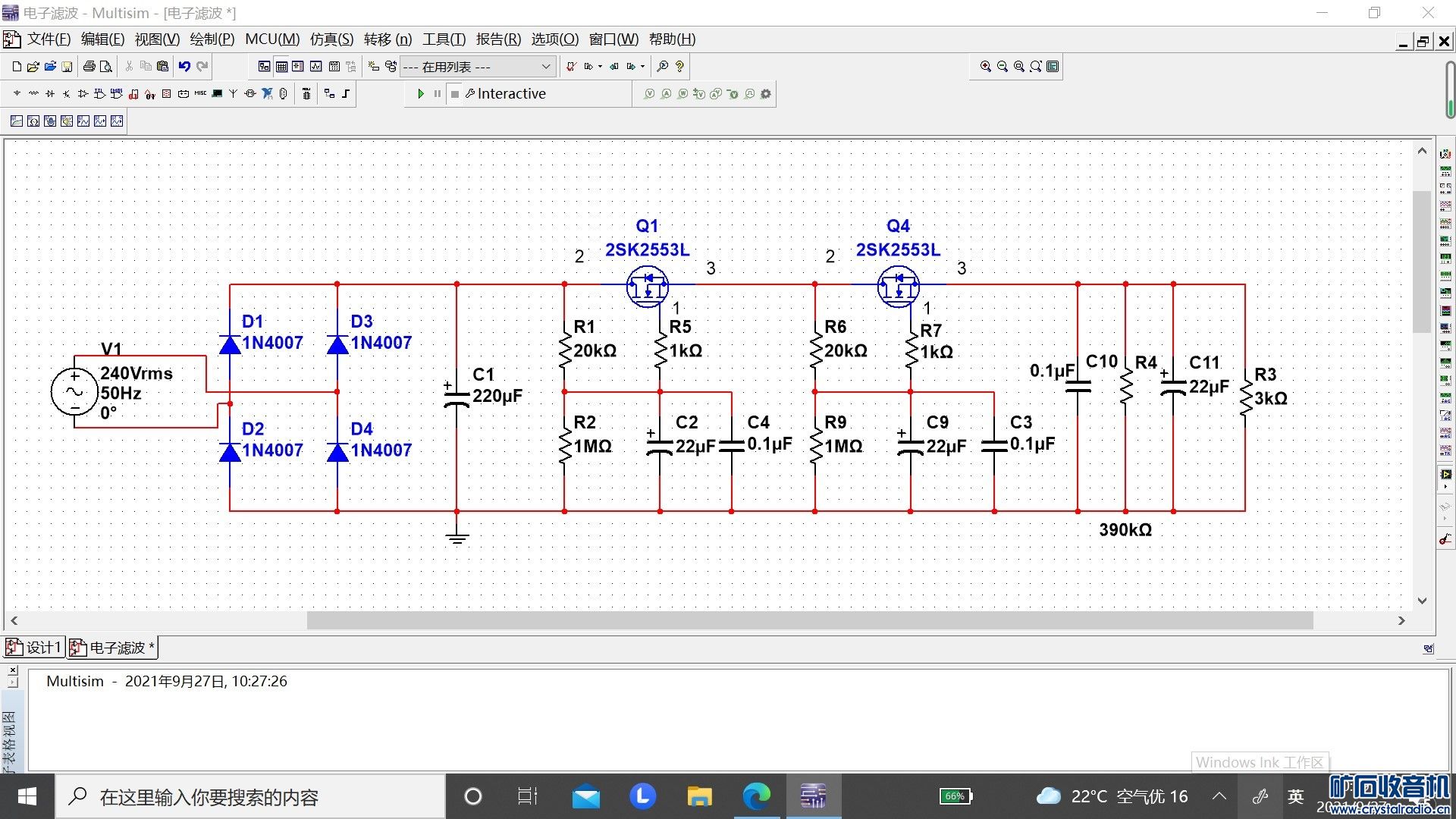Click the Interactive simulation settings label
This screenshot has height=819, width=1456.
[511, 94]
